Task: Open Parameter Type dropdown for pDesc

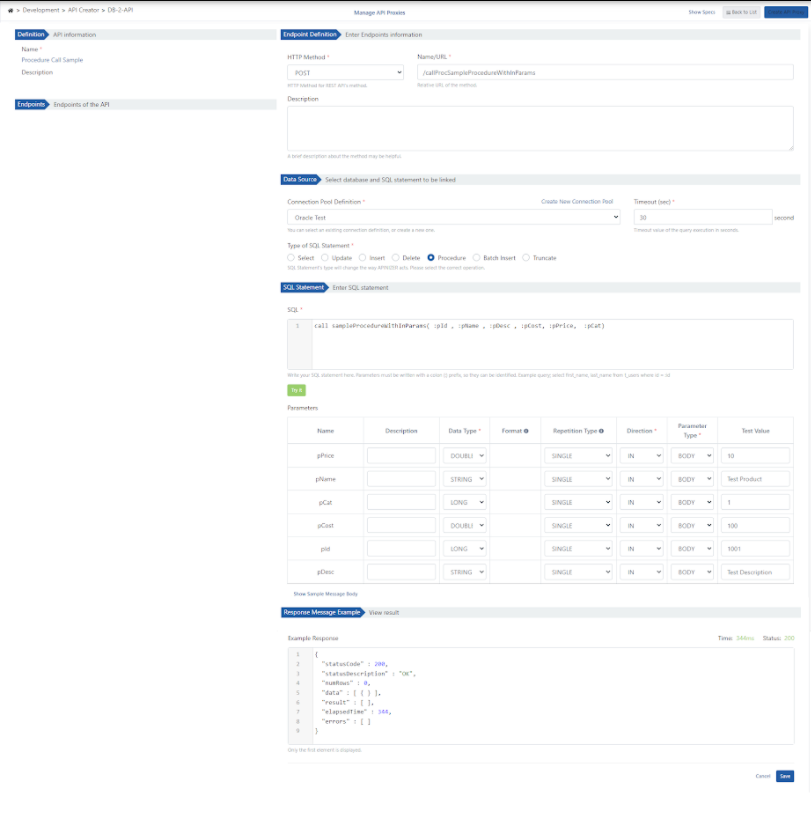Action: (x=691, y=572)
